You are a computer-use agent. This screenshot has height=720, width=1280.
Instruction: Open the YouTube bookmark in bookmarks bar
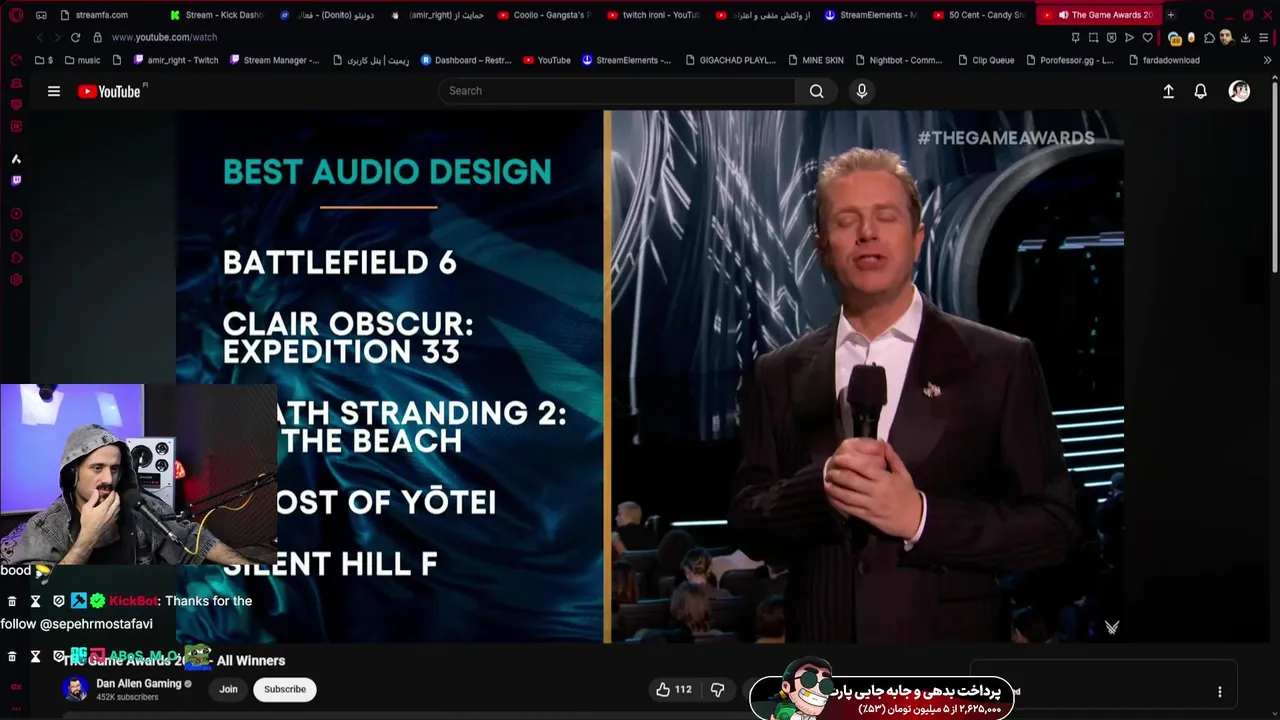pyautogui.click(x=547, y=60)
